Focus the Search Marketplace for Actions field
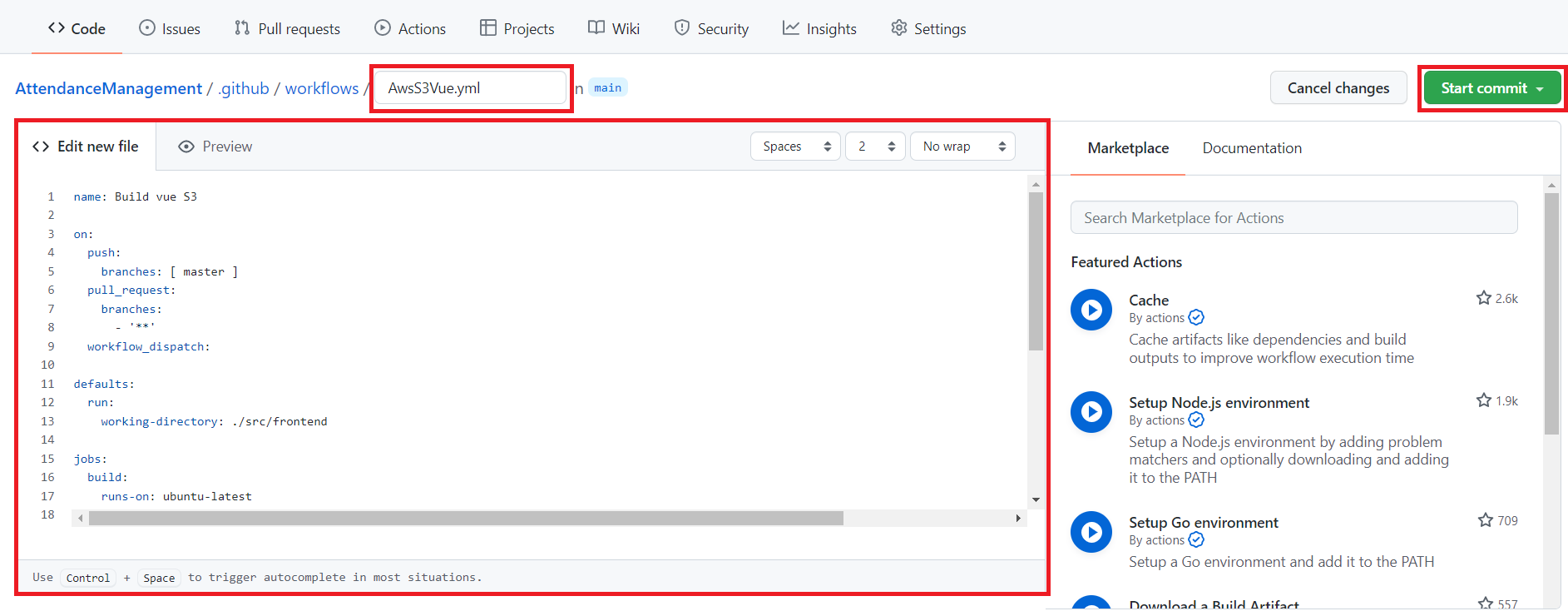The width and height of the screenshot is (1568, 616). click(1293, 217)
